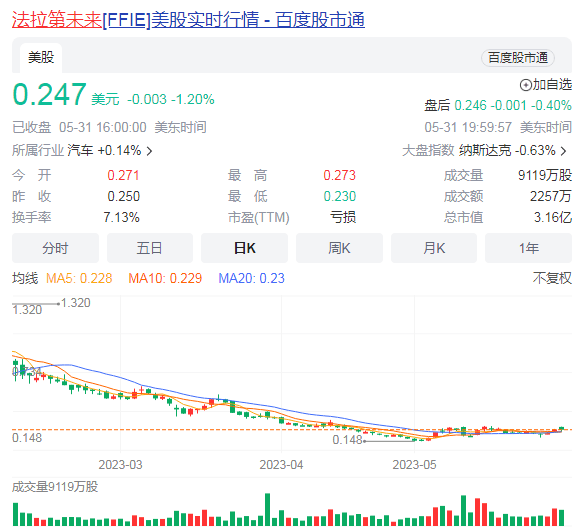Open the 不复权 adjustment selector
Image resolution: width=577 pixels, height=530 pixels.
tap(552, 278)
